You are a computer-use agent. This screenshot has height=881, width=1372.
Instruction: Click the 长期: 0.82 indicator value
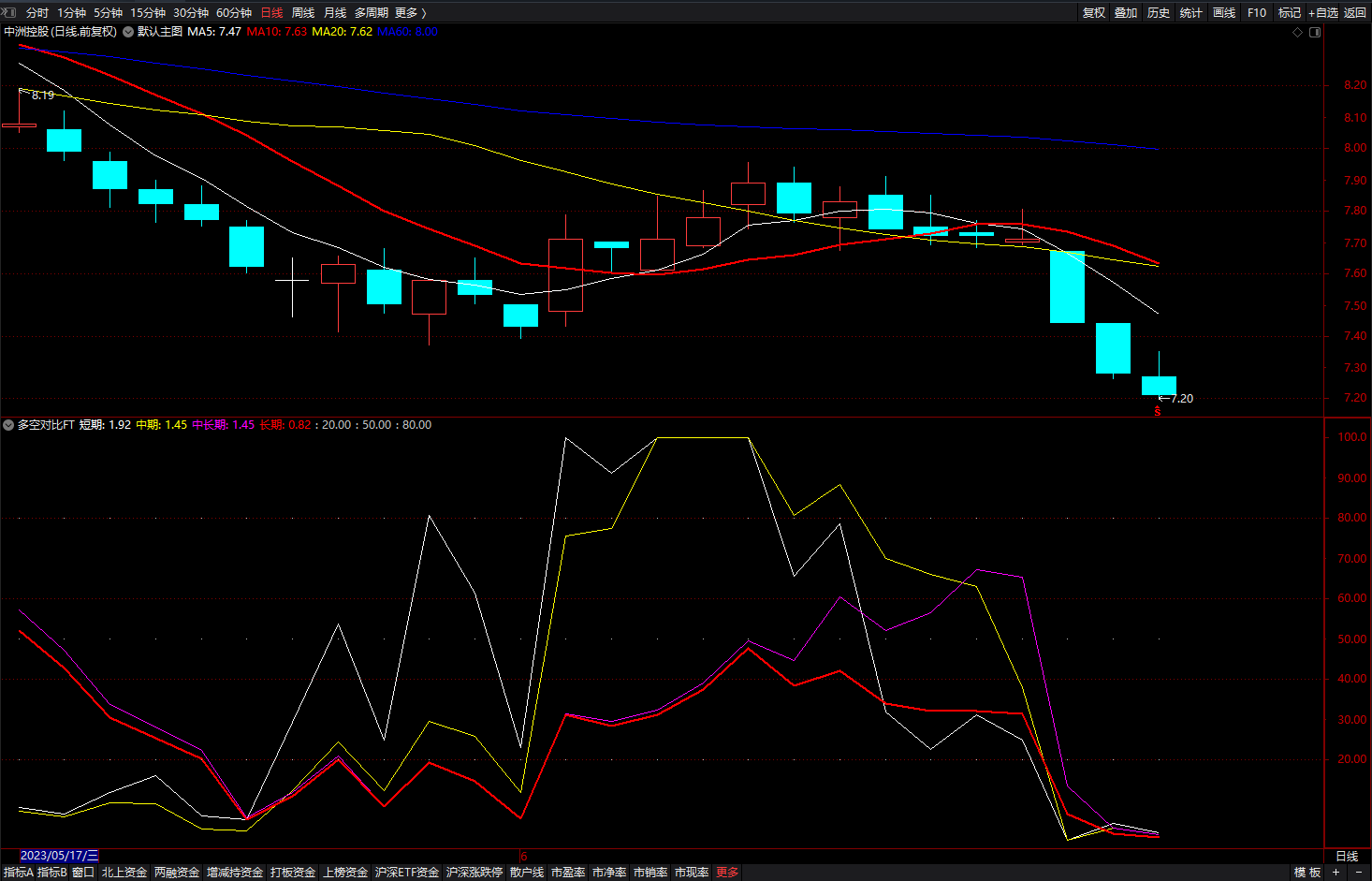point(285,425)
